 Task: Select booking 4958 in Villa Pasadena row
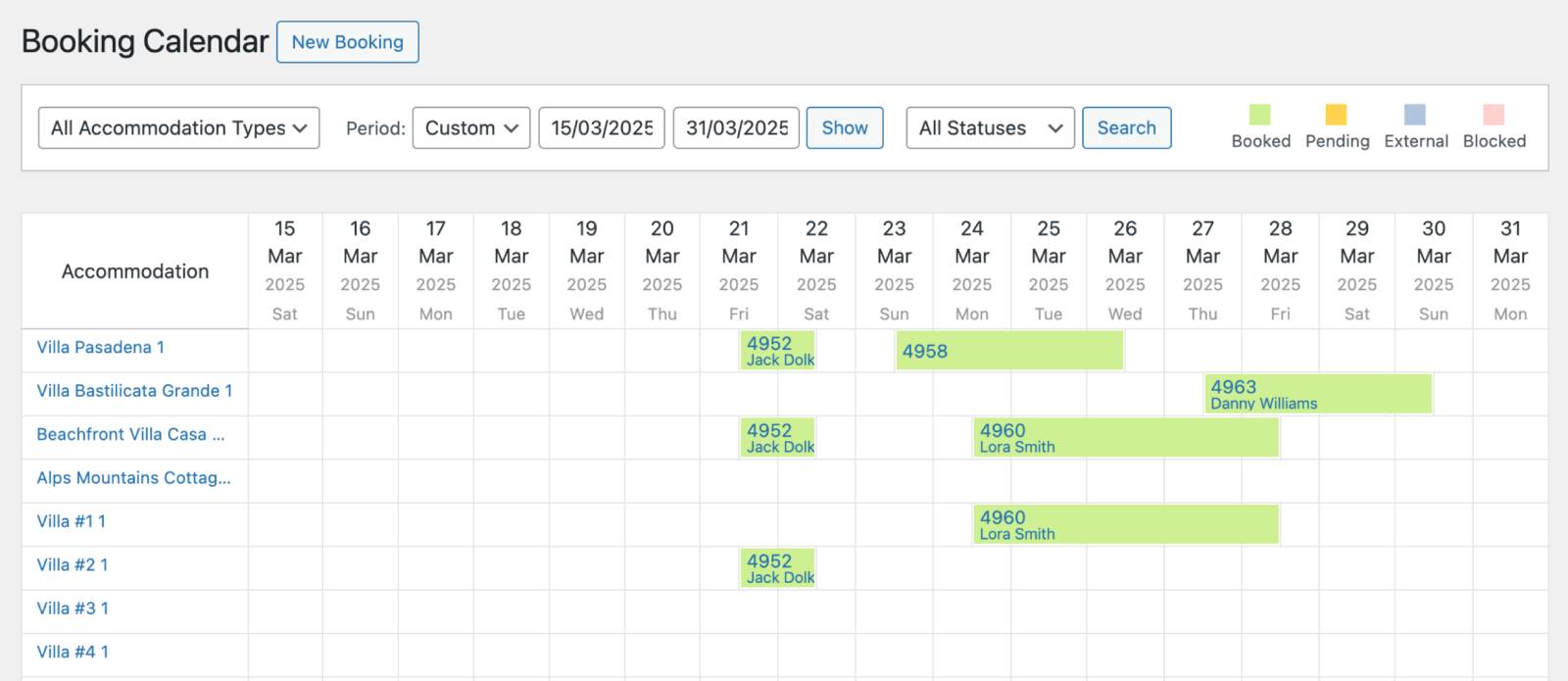tap(1008, 351)
